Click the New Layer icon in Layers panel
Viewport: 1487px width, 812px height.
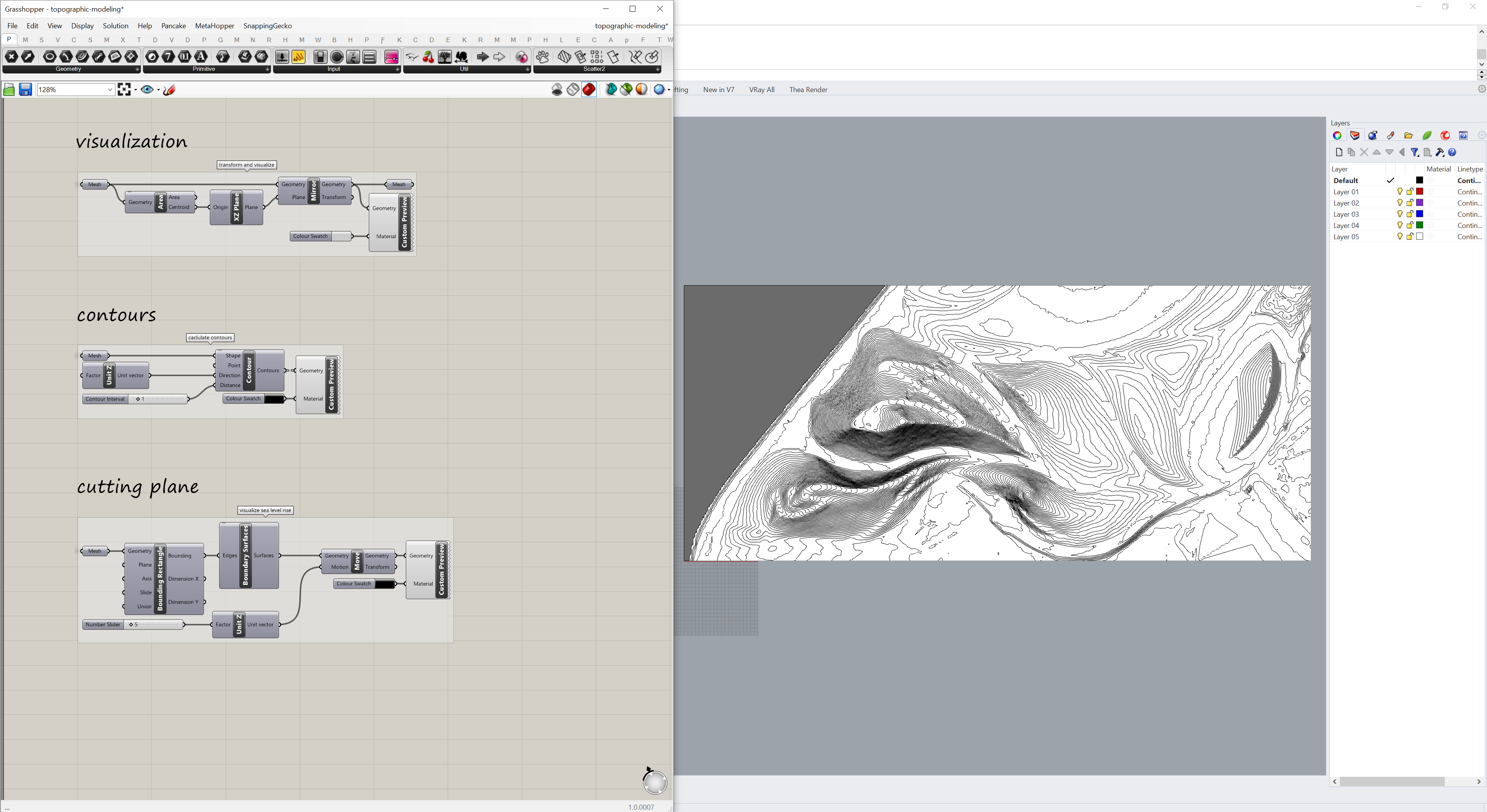click(x=1339, y=152)
